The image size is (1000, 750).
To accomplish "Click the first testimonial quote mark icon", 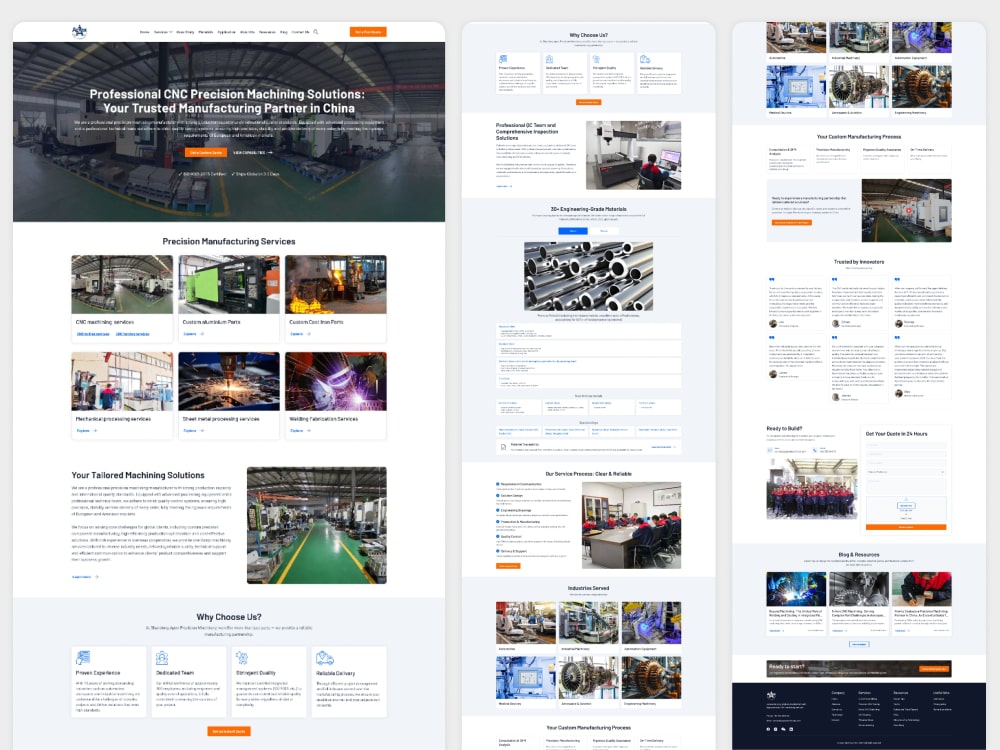I will click(772, 279).
